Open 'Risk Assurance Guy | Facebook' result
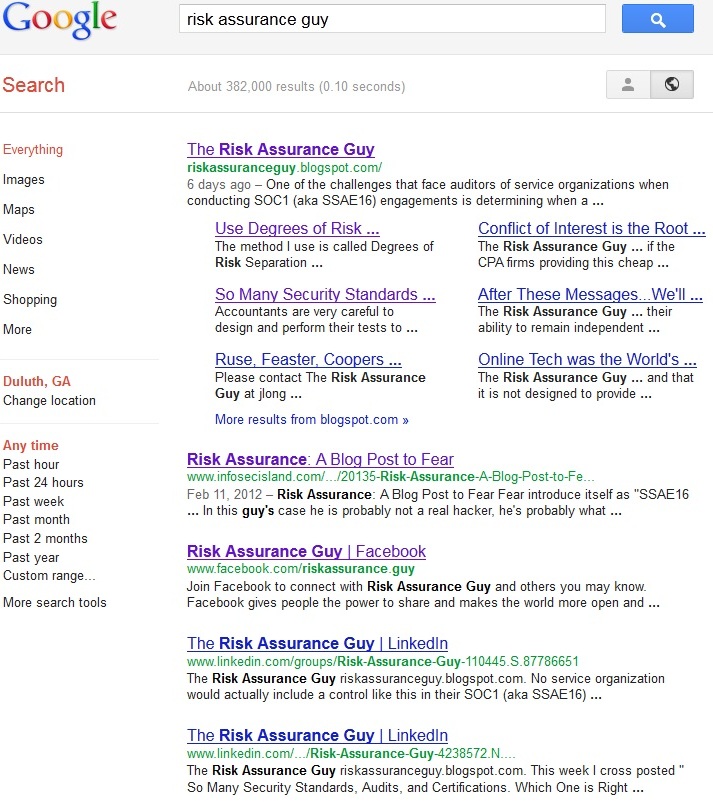The height and width of the screenshot is (808, 713). (x=307, y=551)
